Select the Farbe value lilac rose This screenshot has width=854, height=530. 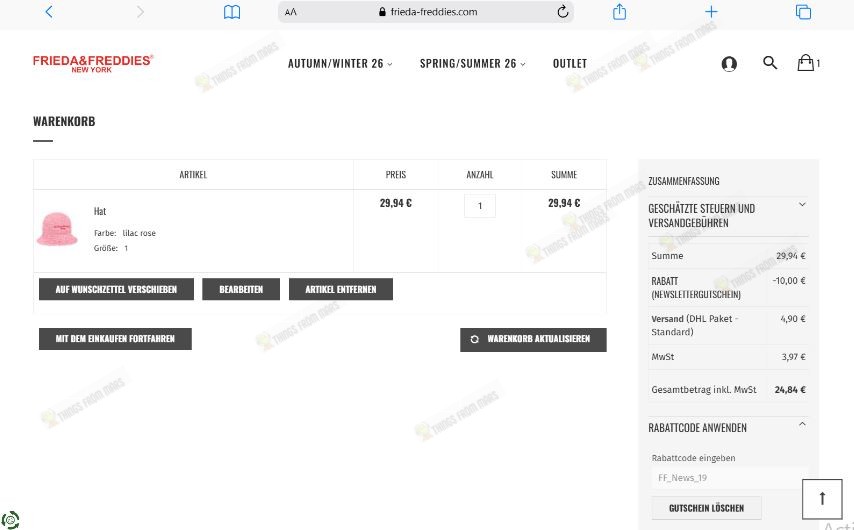click(x=139, y=233)
